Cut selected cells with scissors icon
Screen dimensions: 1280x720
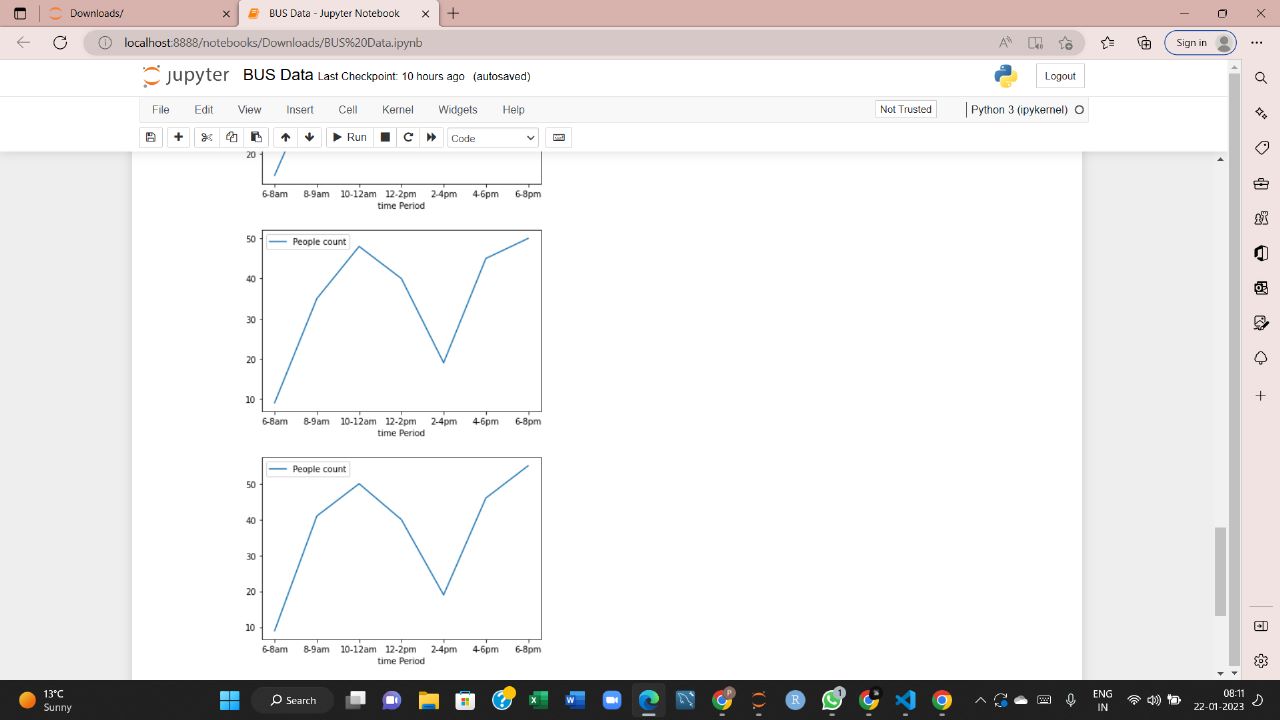click(x=207, y=137)
